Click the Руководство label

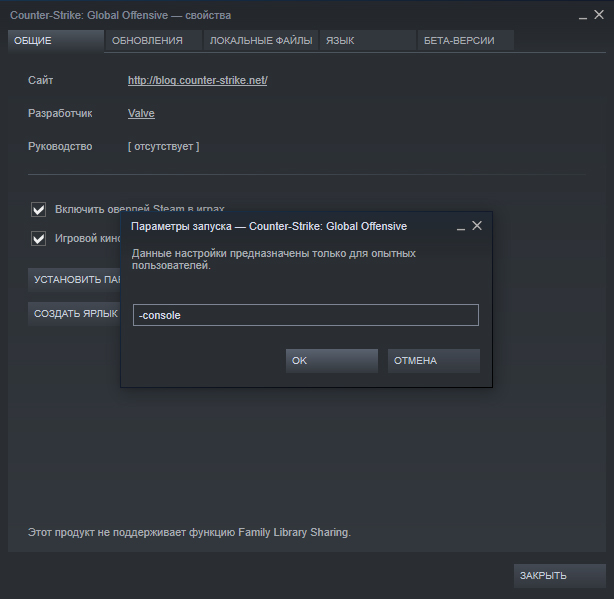60,146
